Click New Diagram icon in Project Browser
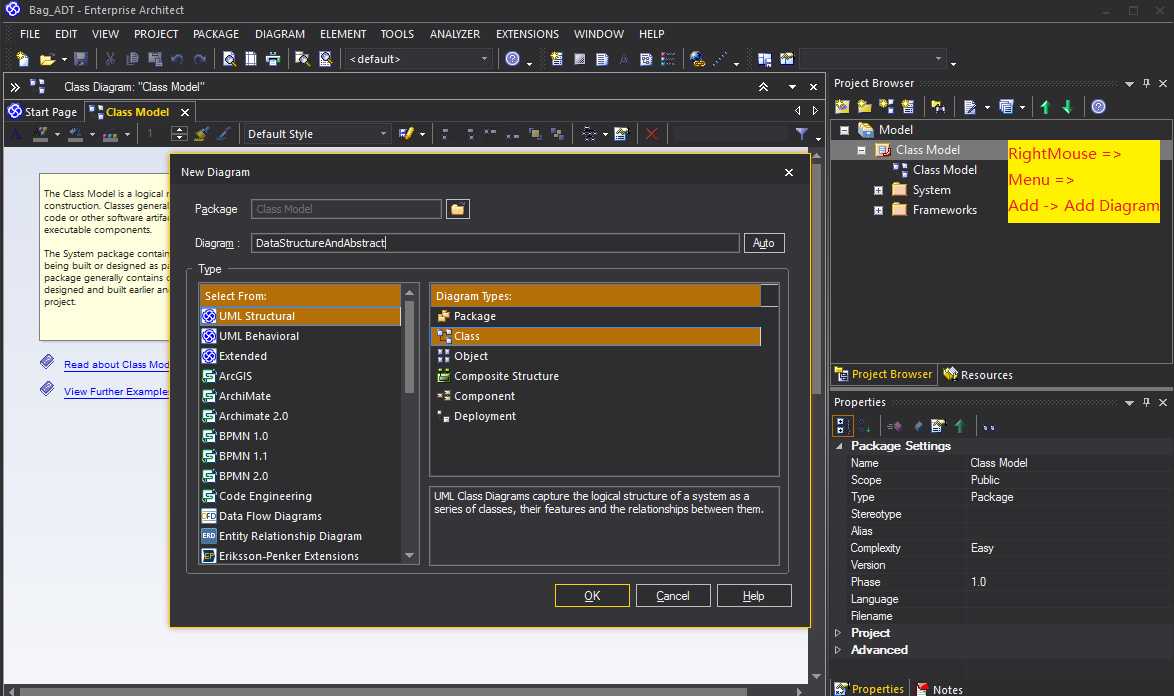The height and width of the screenshot is (696, 1174). [x=886, y=107]
